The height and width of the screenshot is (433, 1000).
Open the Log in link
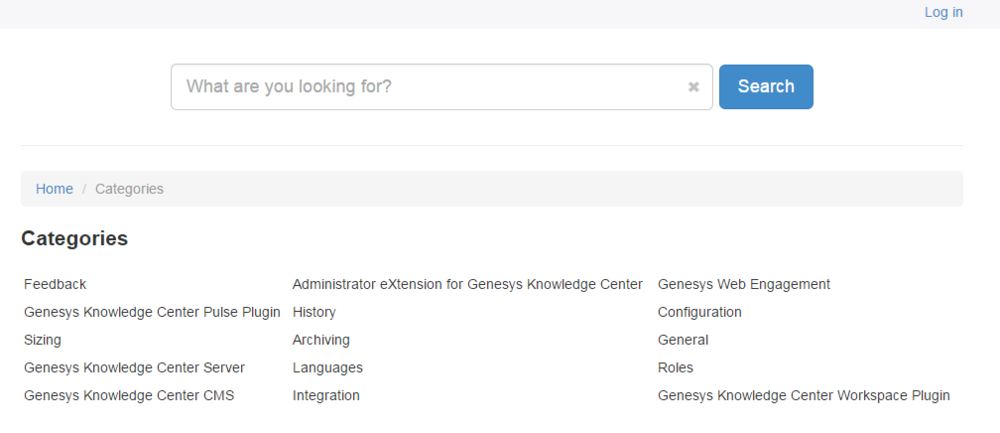tap(943, 12)
